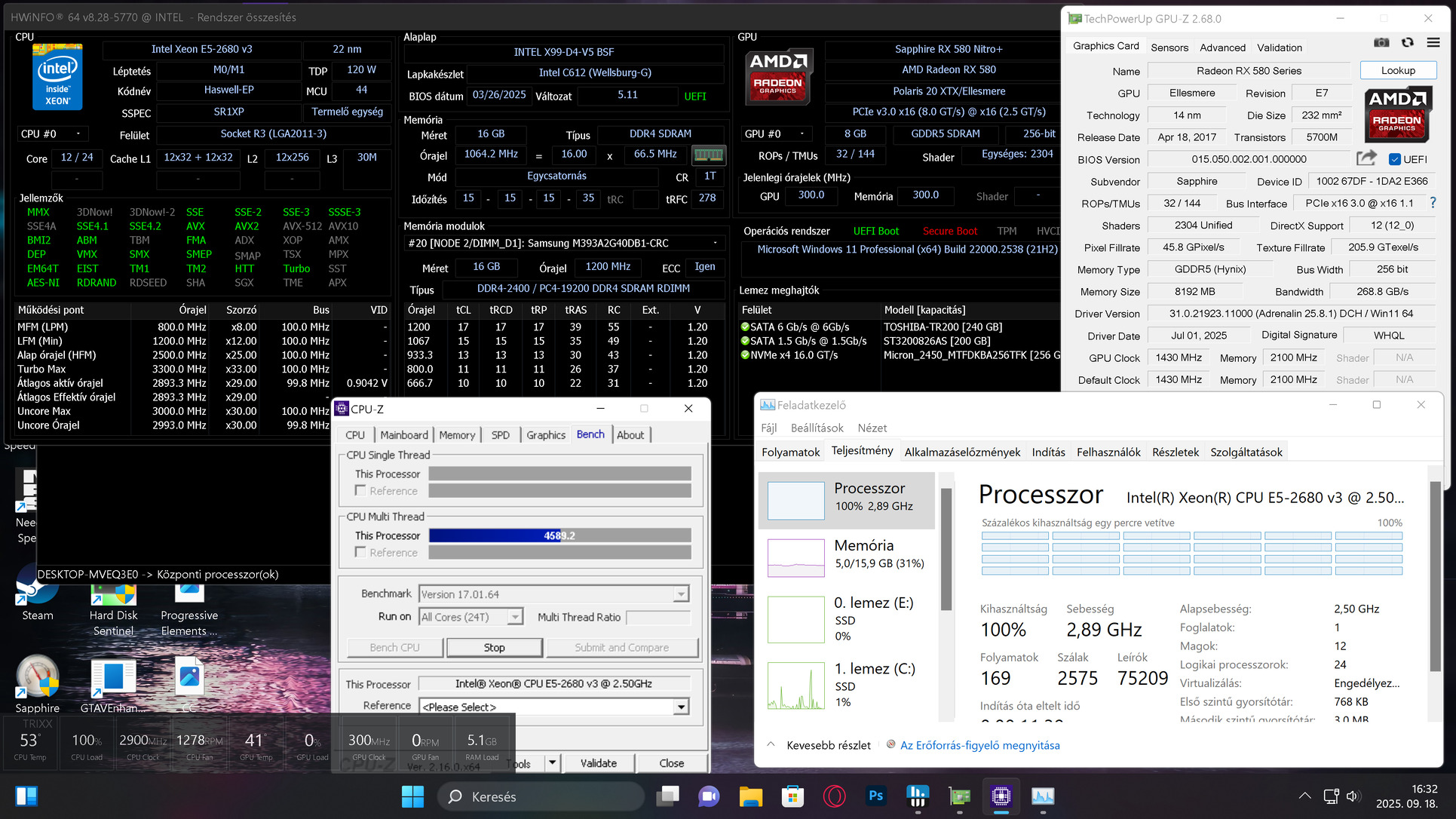The width and height of the screenshot is (1456, 819).
Task: Click Opera browser taskbar icon
Action: 834,796
